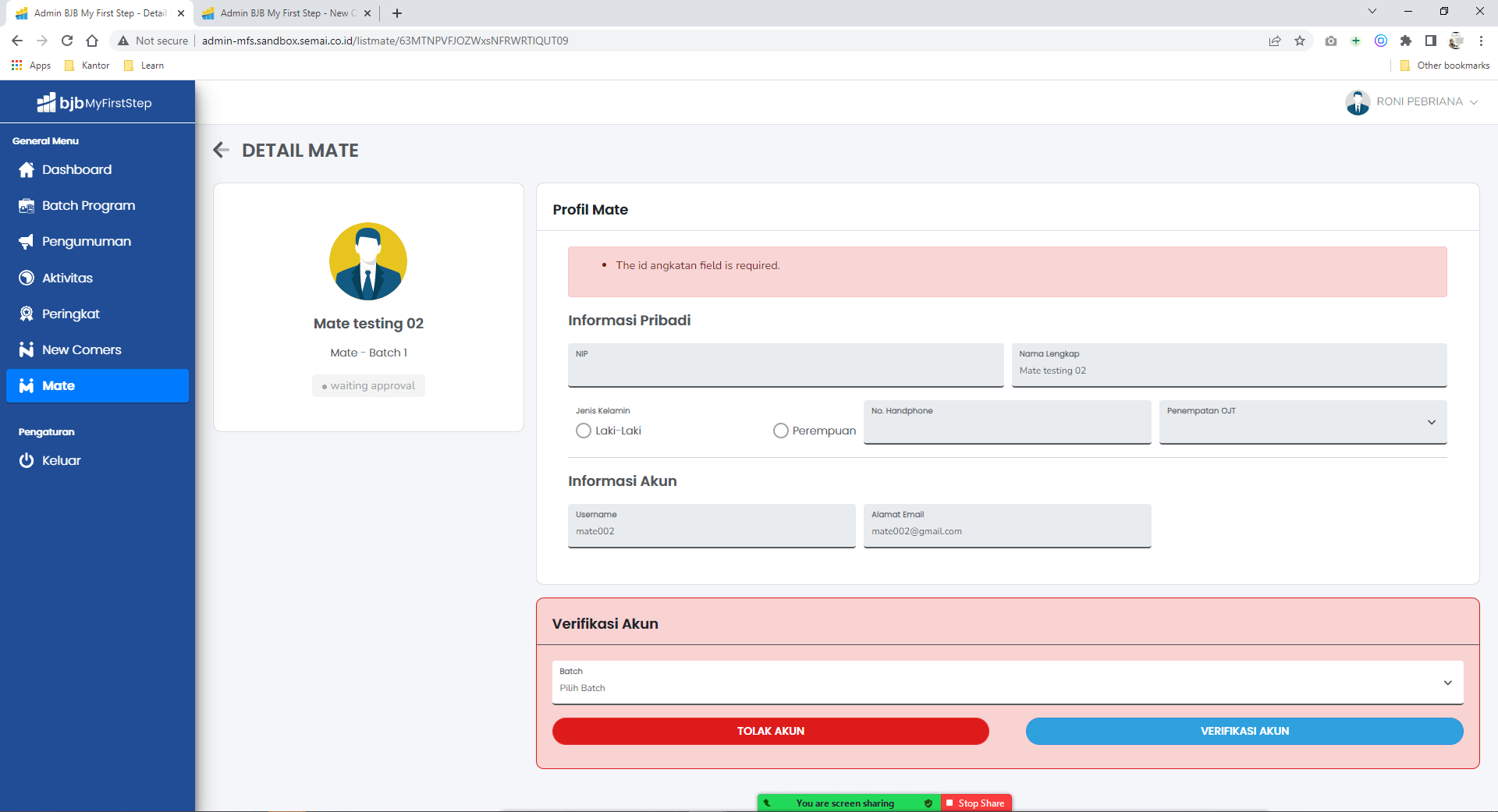Click the Mate - Batch 1 subtitle text
Screen dimensions: 1498x812
click(x=368, y=353)
